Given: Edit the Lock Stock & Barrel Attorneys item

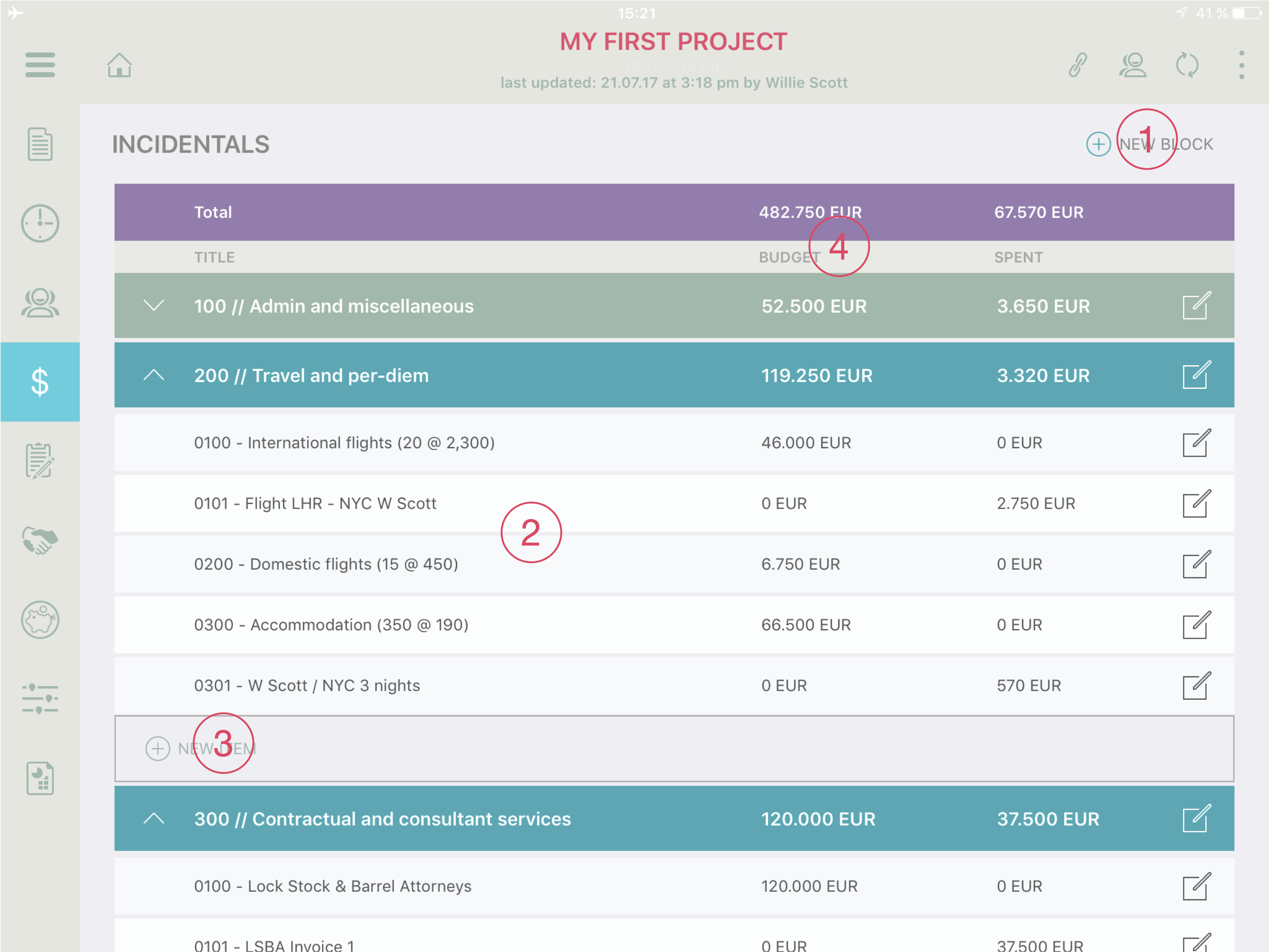Looking at the screenshot, I should (1197, 887).
